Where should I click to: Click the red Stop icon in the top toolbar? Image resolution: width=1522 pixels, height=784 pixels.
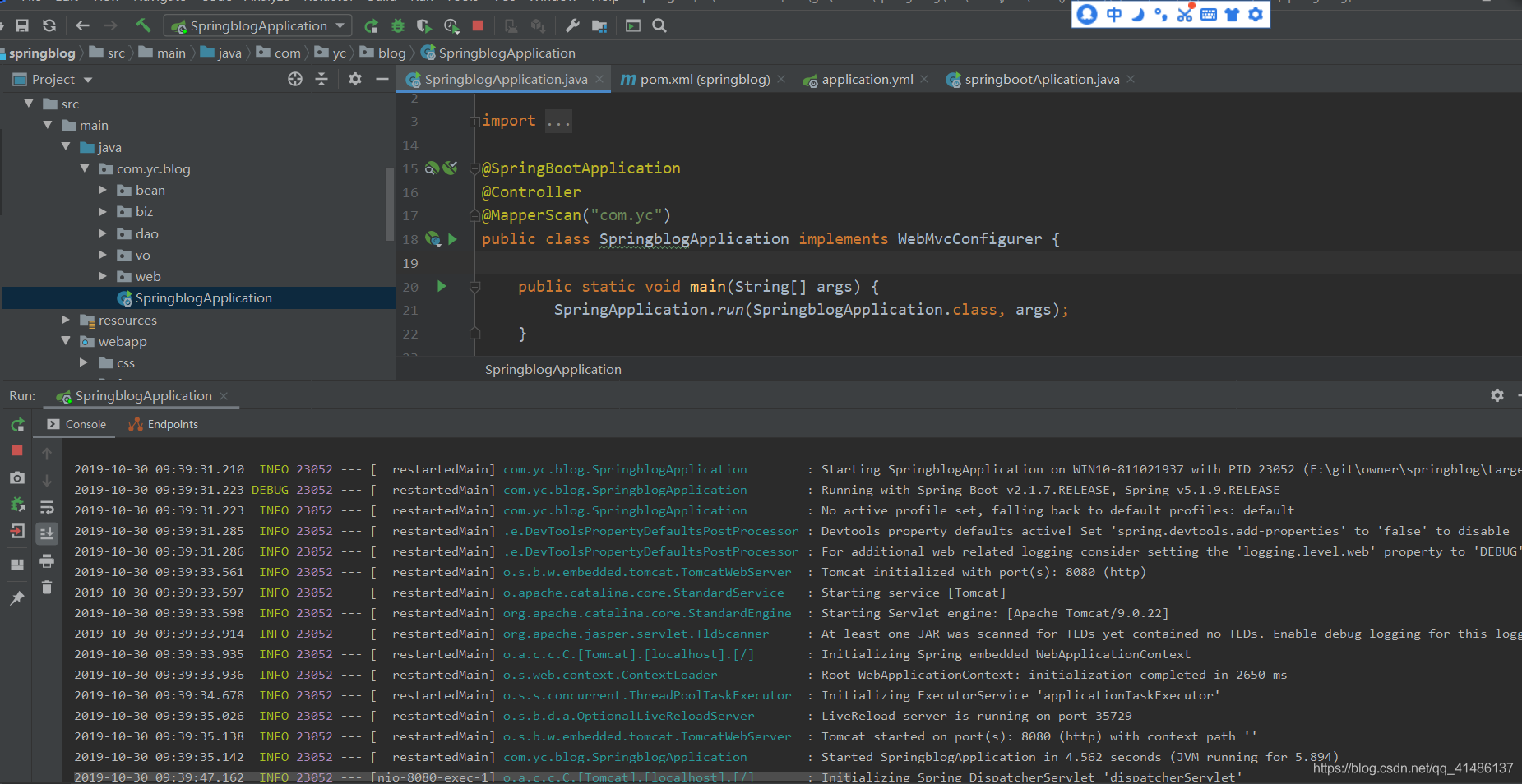[478, 25]
